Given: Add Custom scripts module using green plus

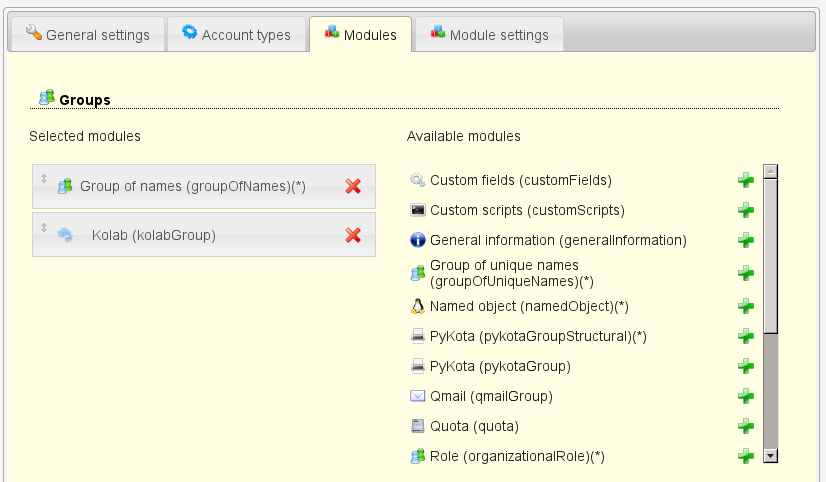Looking at the screenshot, I should point(745,210).
